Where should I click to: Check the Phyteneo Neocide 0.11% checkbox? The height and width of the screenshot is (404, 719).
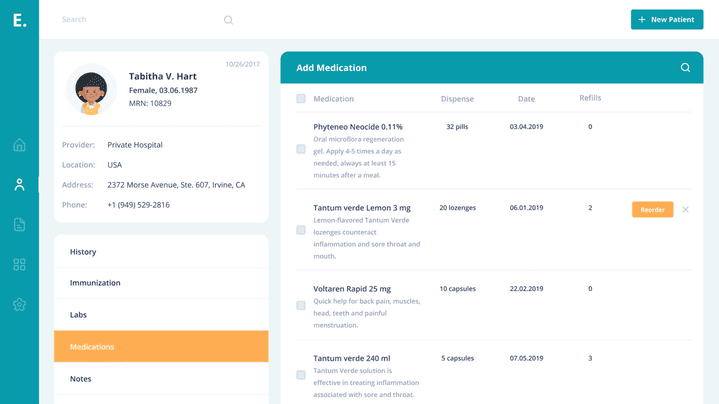pyautogui.click(x=301, y=149)
